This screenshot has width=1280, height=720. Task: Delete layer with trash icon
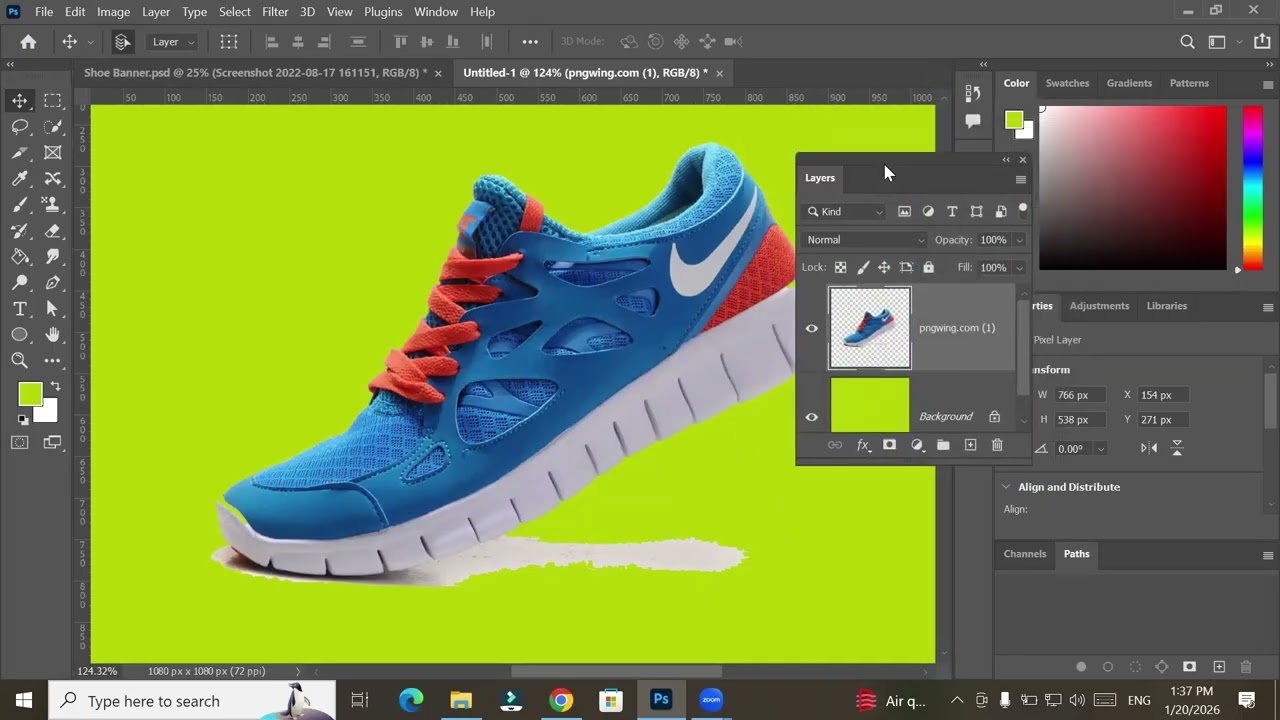click(997, 445)
